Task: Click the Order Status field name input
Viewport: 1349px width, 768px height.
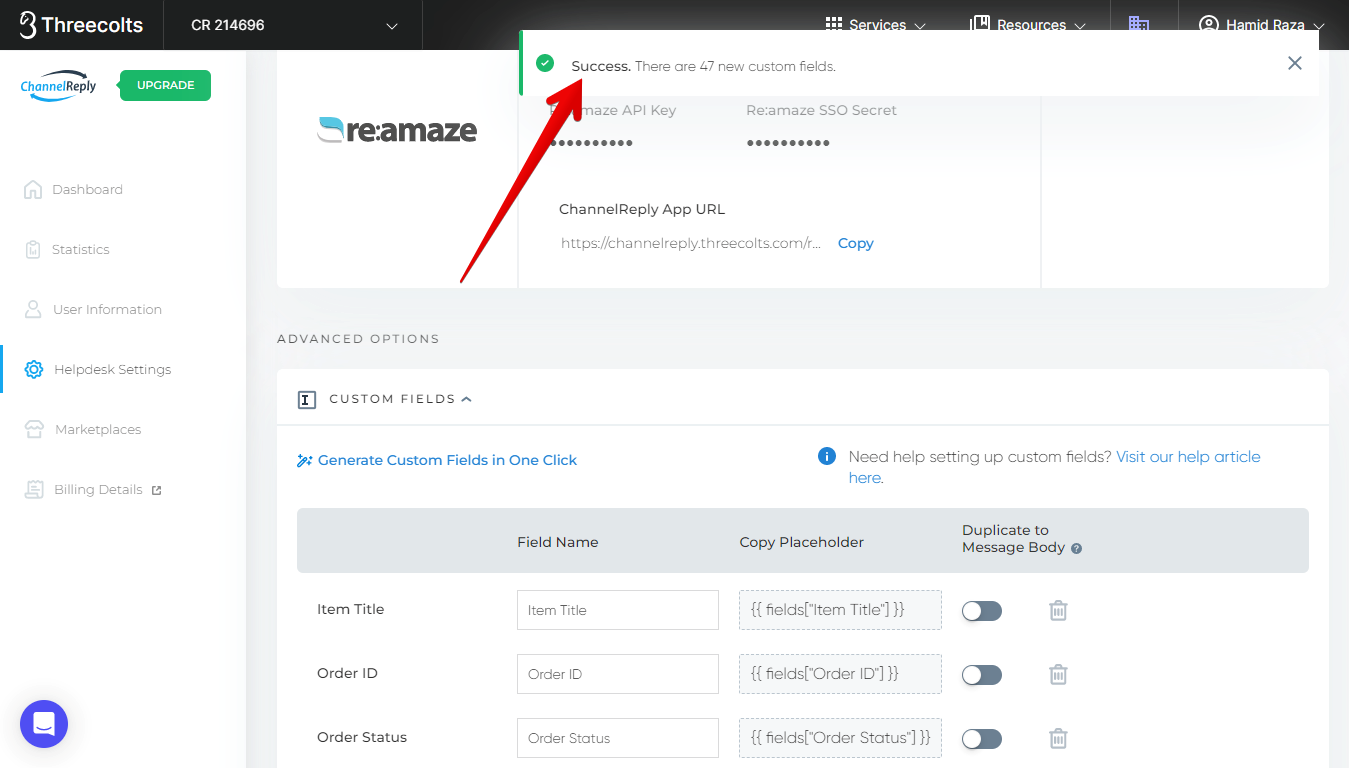Action: tap(618, 738)
